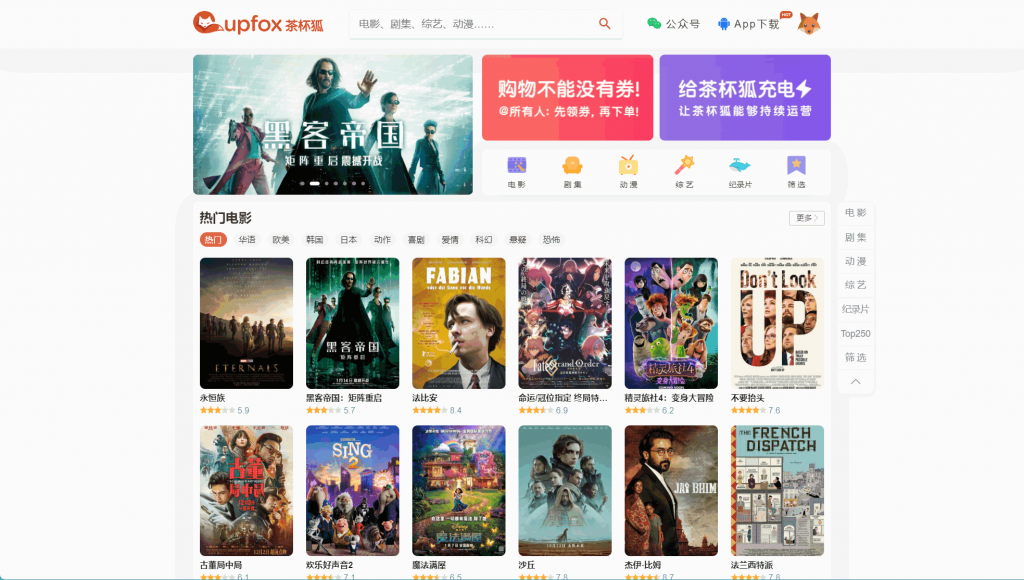Viewport: 1024px width, 580px height.
Task: Select the 华语 filter tab
Action: [x=247, y=240]
